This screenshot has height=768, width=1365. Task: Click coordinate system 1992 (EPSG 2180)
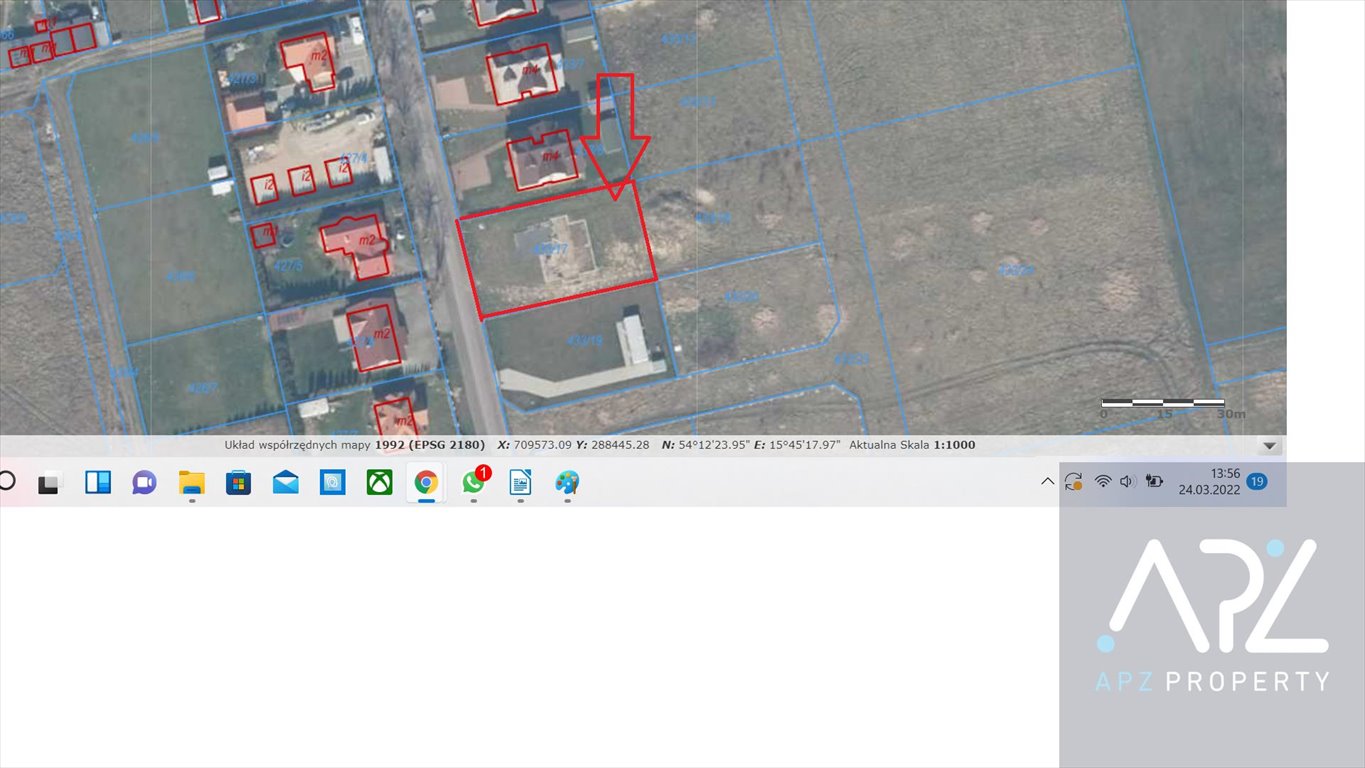(x=430, y=445)
